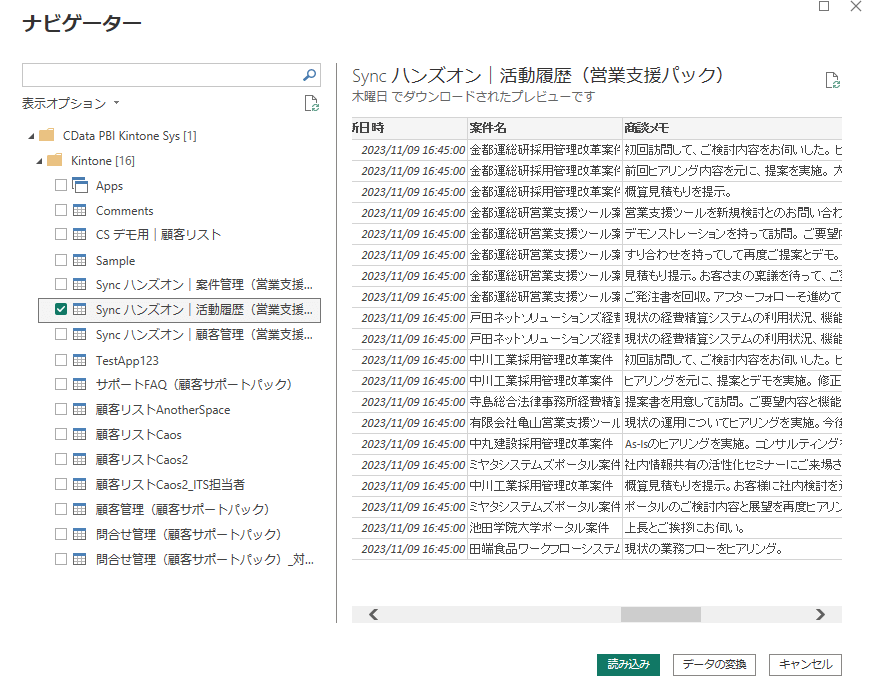Click cell 上長とご挨拶にお伺い。
The image size is (872, 680).
pyautogui.click(x=732, y=528)
